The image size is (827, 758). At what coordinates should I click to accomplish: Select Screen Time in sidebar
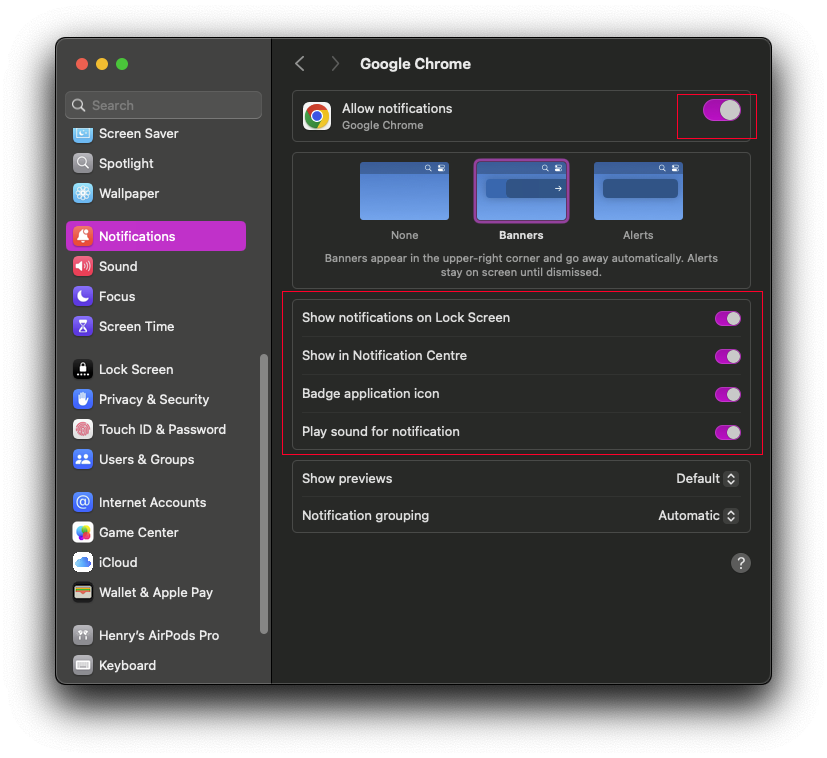point(137,327)
